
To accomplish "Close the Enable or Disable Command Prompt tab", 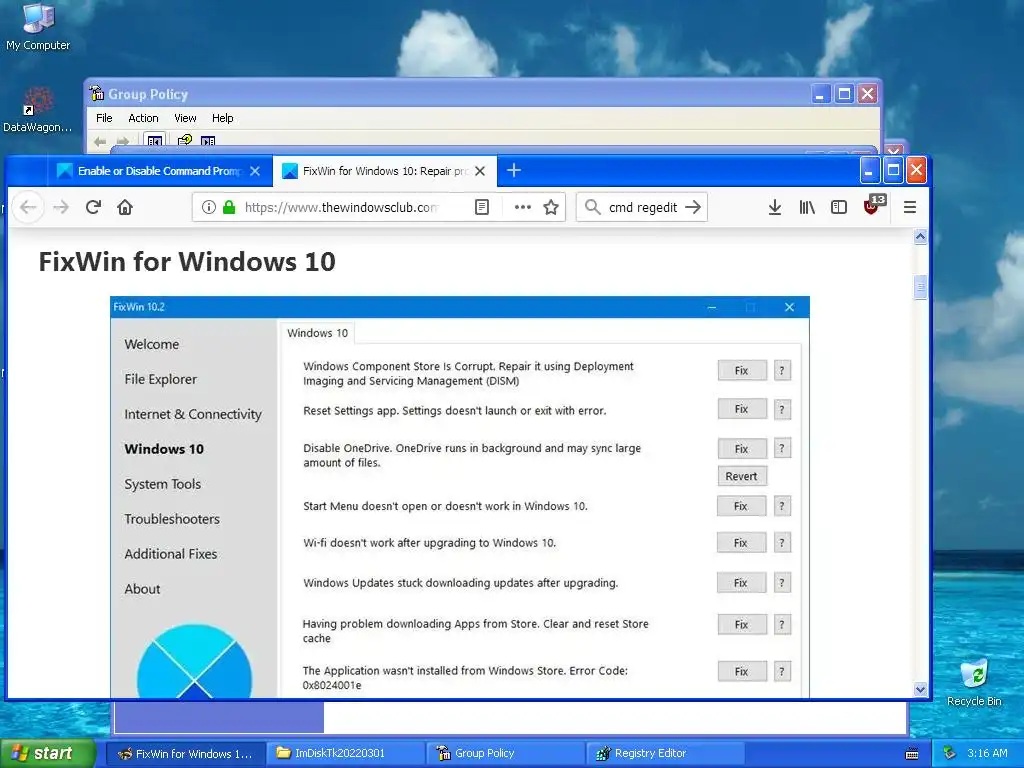I will coord(255,171).
